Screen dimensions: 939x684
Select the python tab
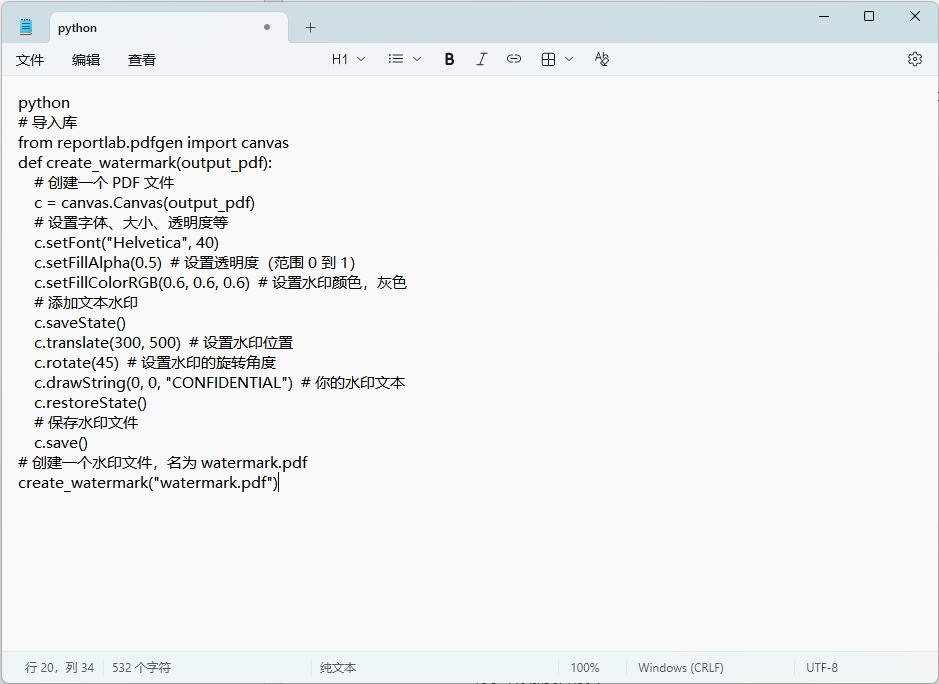(x=169, y=28)
